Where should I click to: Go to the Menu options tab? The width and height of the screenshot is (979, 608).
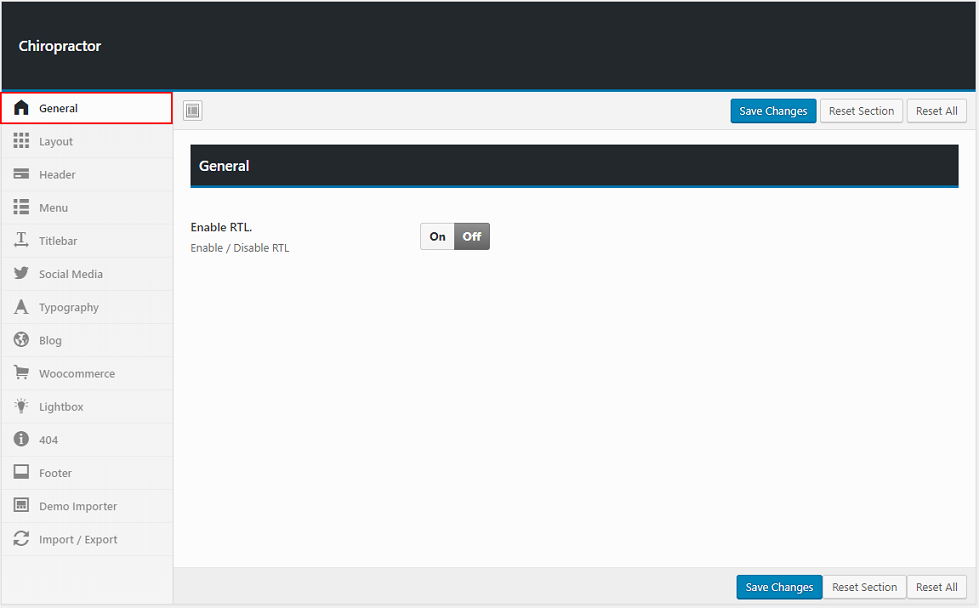(54, 208)
